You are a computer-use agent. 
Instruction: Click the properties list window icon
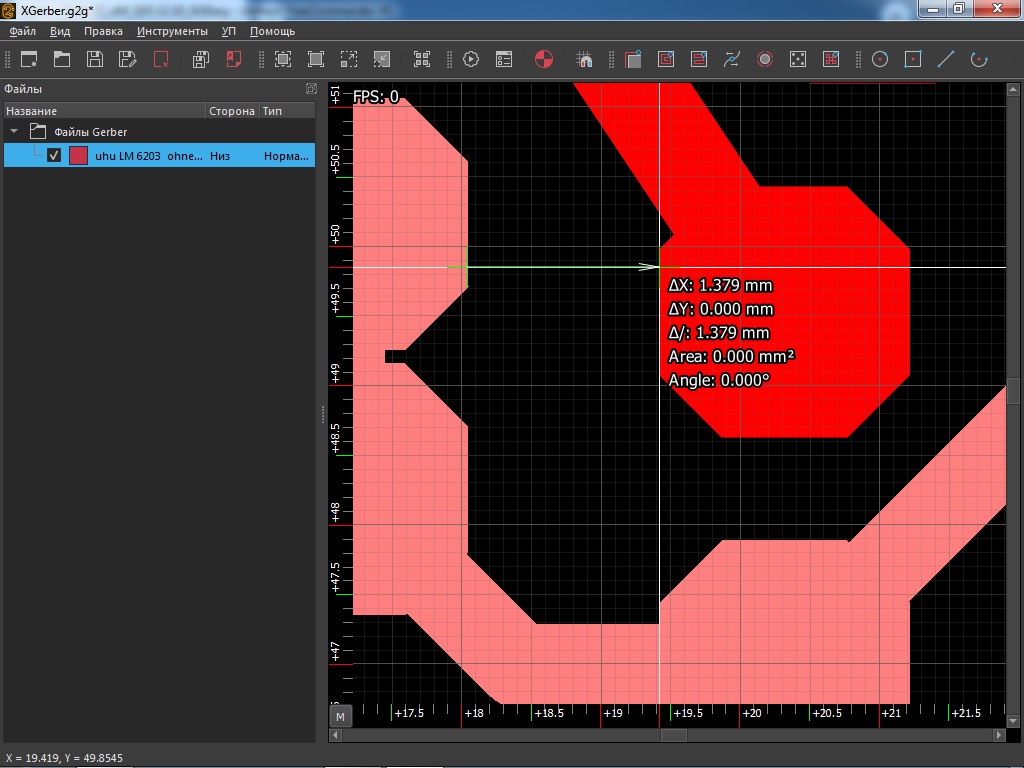pos(504,59)
